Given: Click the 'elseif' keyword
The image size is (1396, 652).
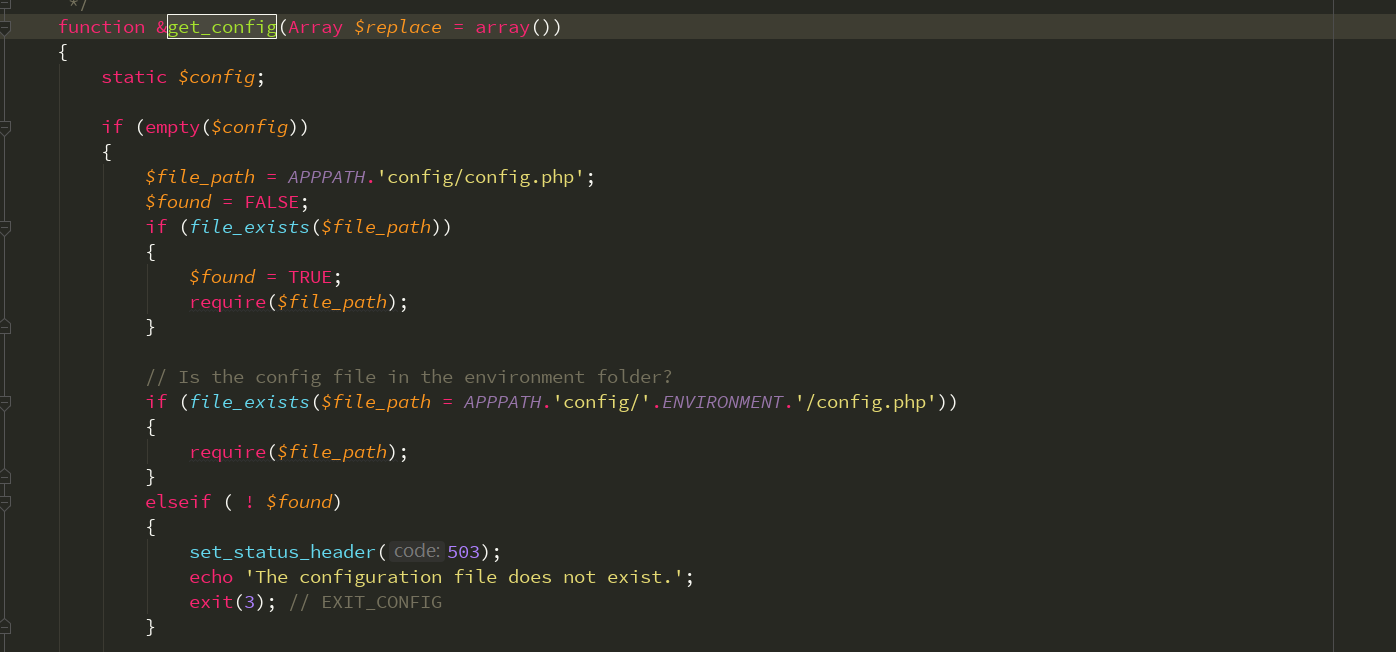Looking at the screenshot, I should click(178, 502).
